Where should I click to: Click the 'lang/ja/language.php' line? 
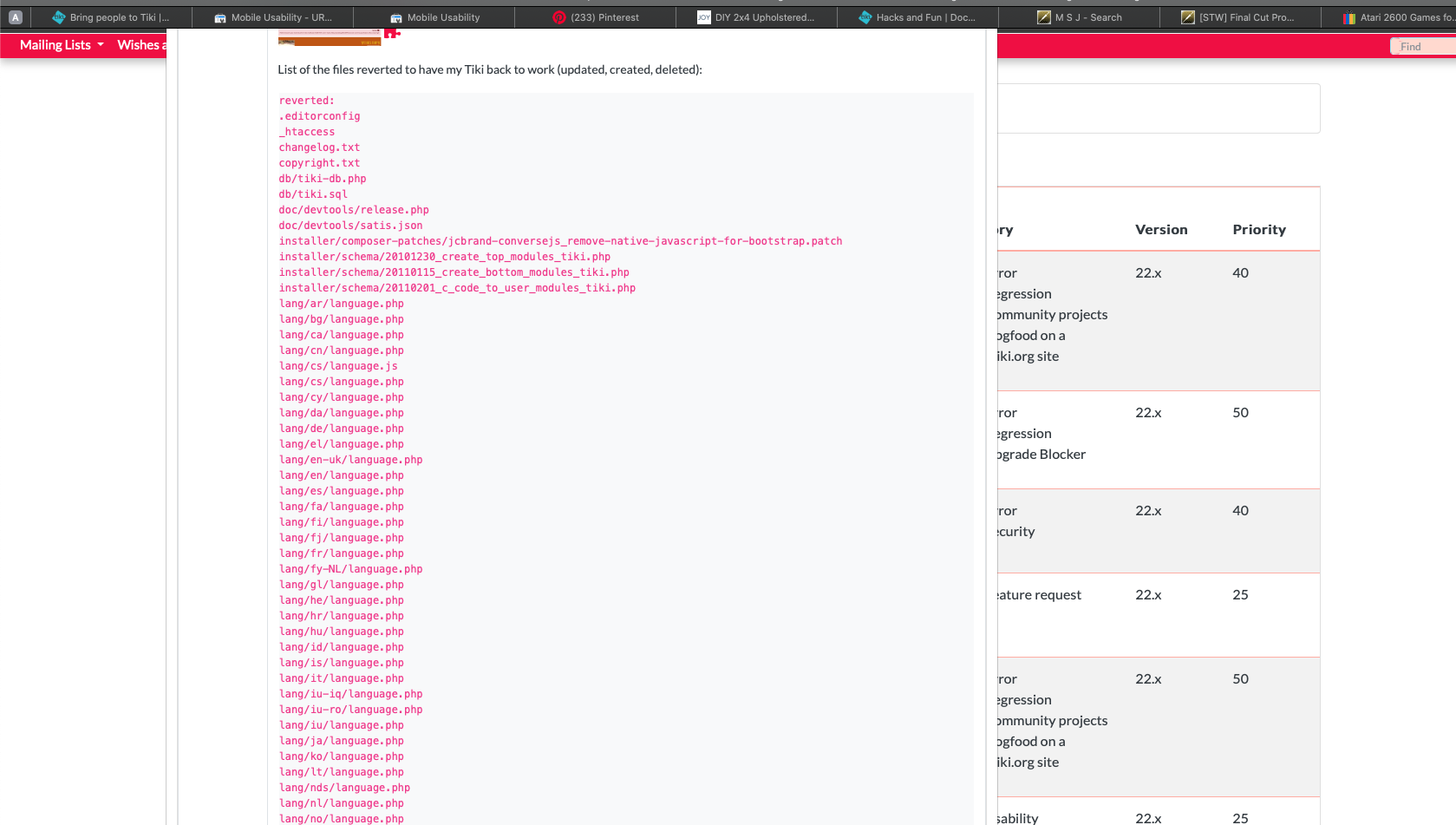[x=342, y=741]
